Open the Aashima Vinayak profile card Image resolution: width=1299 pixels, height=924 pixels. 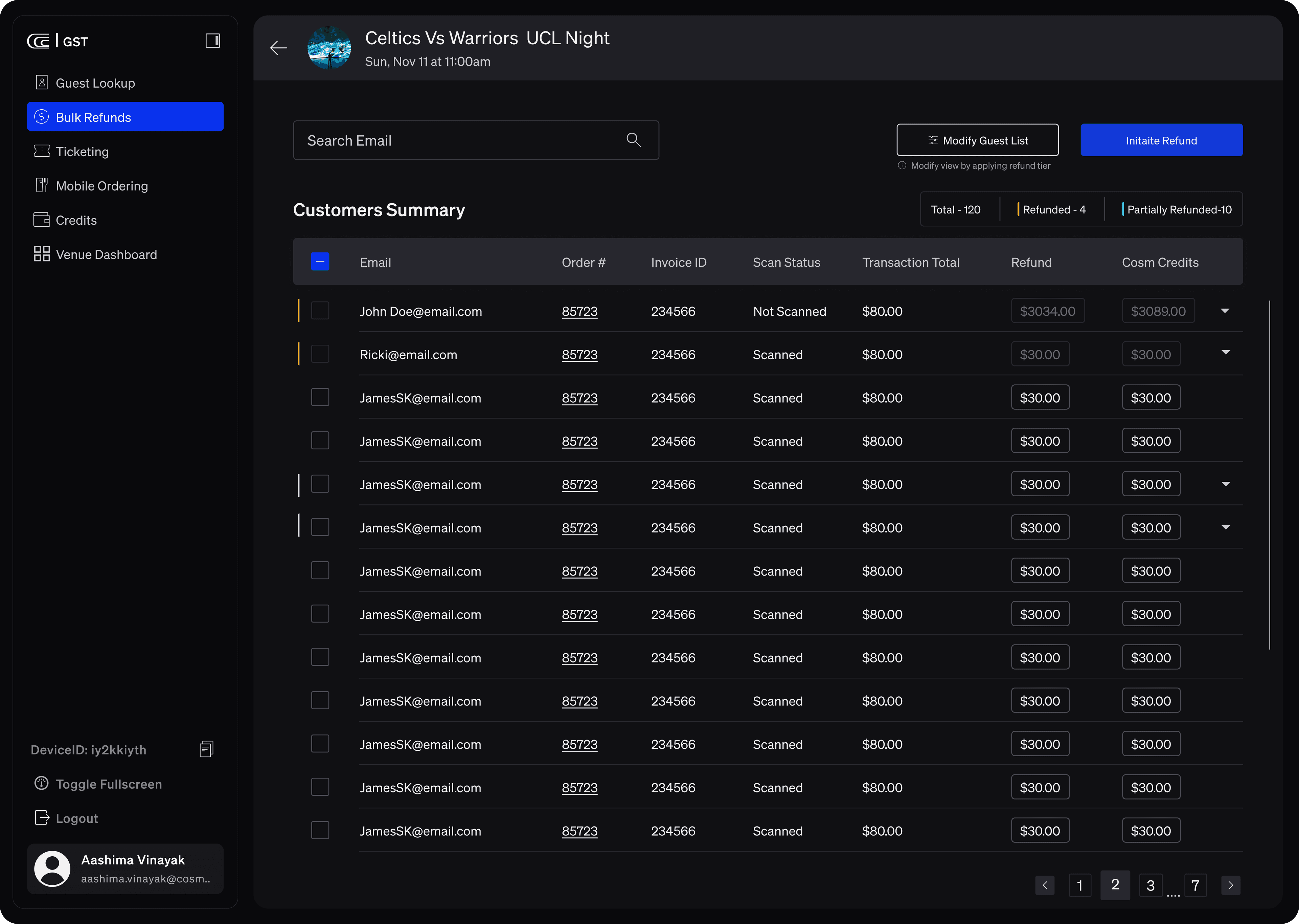coord(125,869)
